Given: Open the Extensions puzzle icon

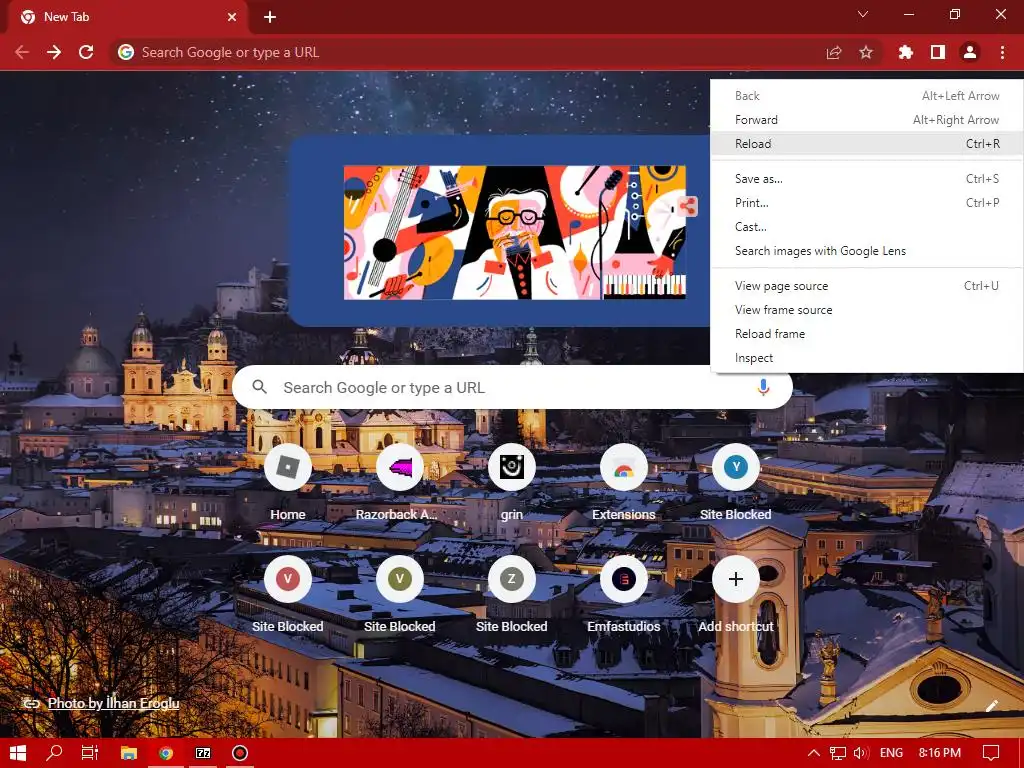Looking at the screenshot, I should point(906,52).
